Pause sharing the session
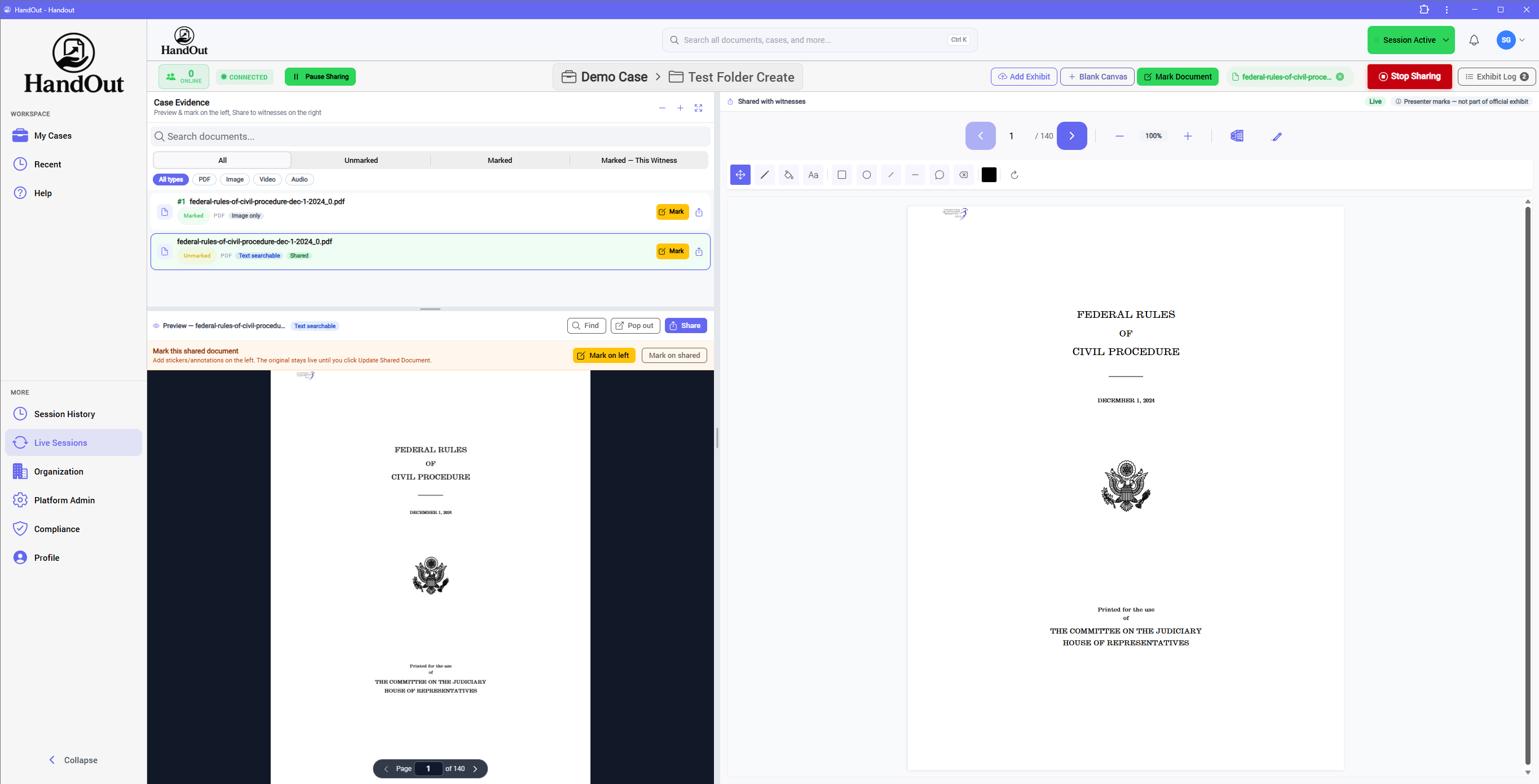1539x784 pixels. pyautogui.click(x=320, y=77)
